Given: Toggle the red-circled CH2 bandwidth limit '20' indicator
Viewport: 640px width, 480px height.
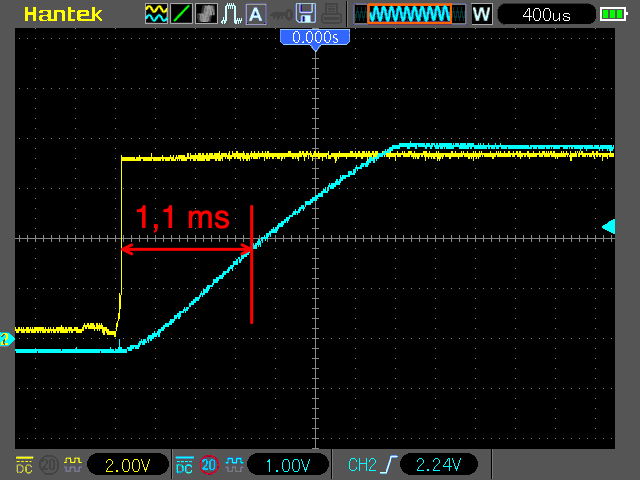Looking at the screenshot, I should click(x=208, y=465).
